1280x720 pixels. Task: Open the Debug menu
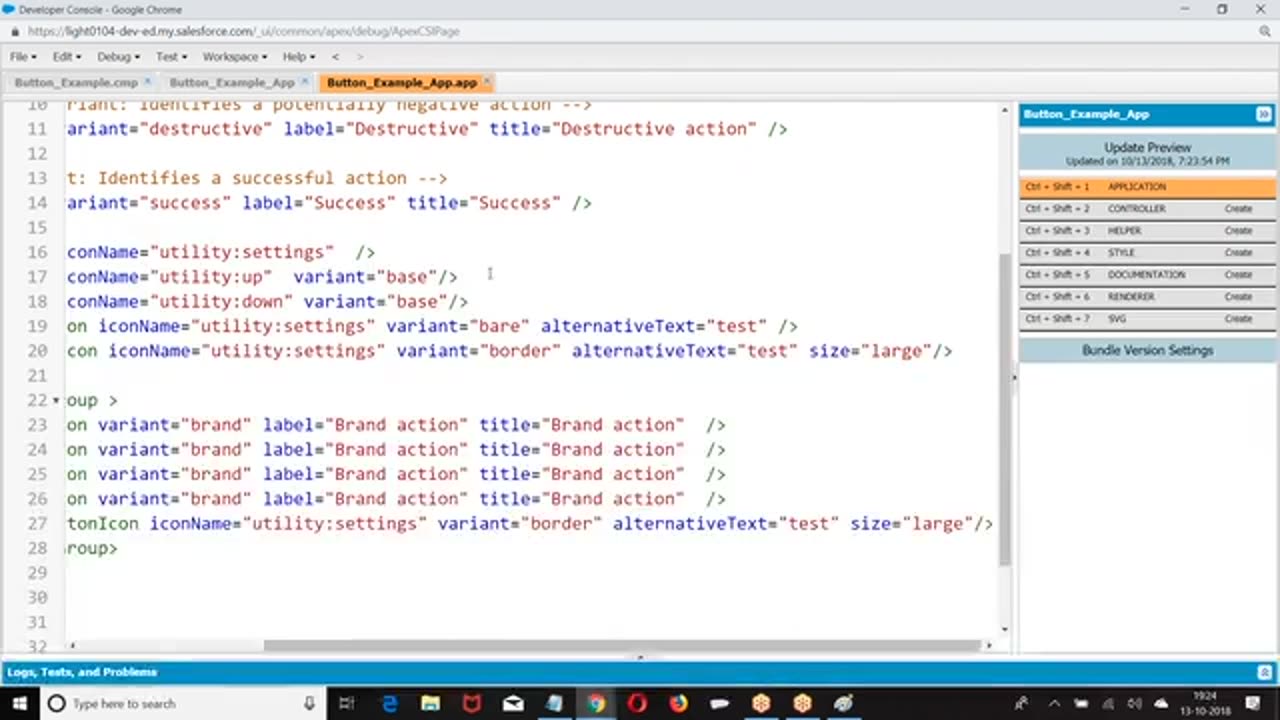(118, 57)
